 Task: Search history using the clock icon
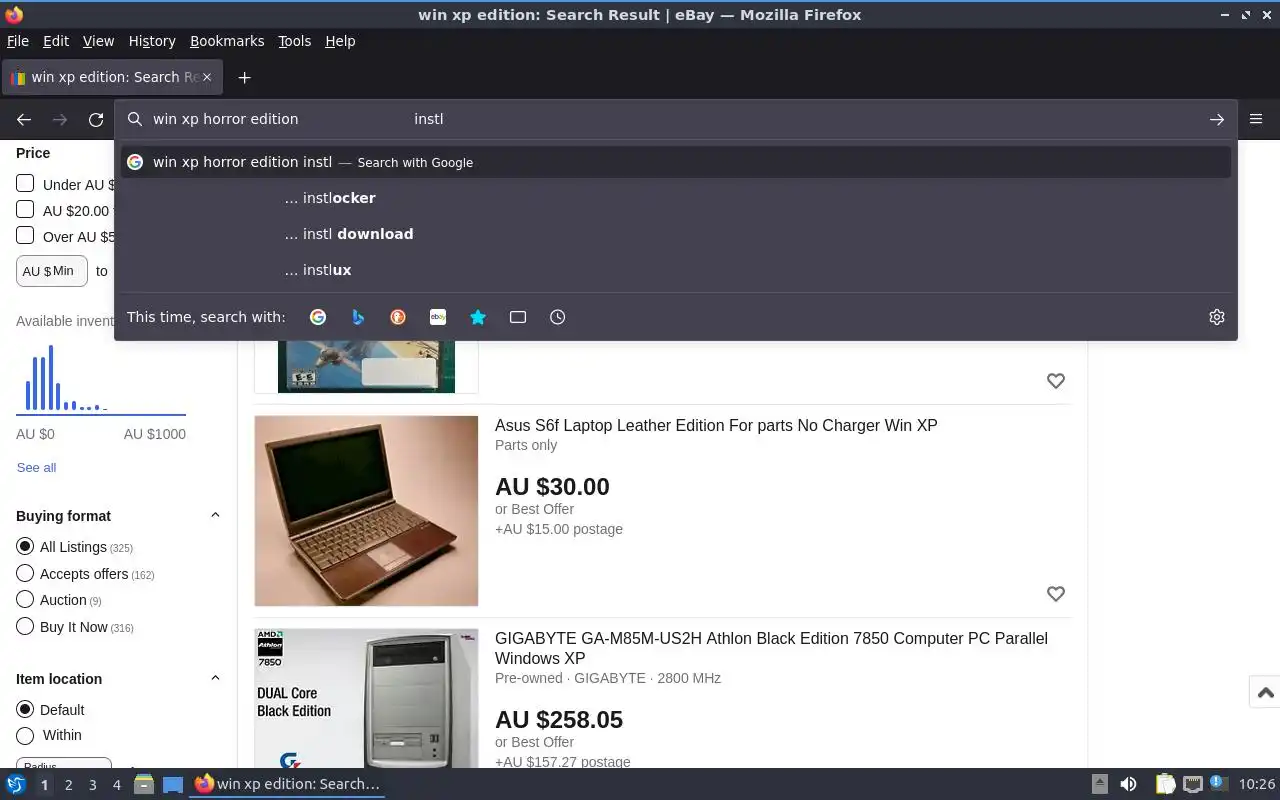coord(558,317)
